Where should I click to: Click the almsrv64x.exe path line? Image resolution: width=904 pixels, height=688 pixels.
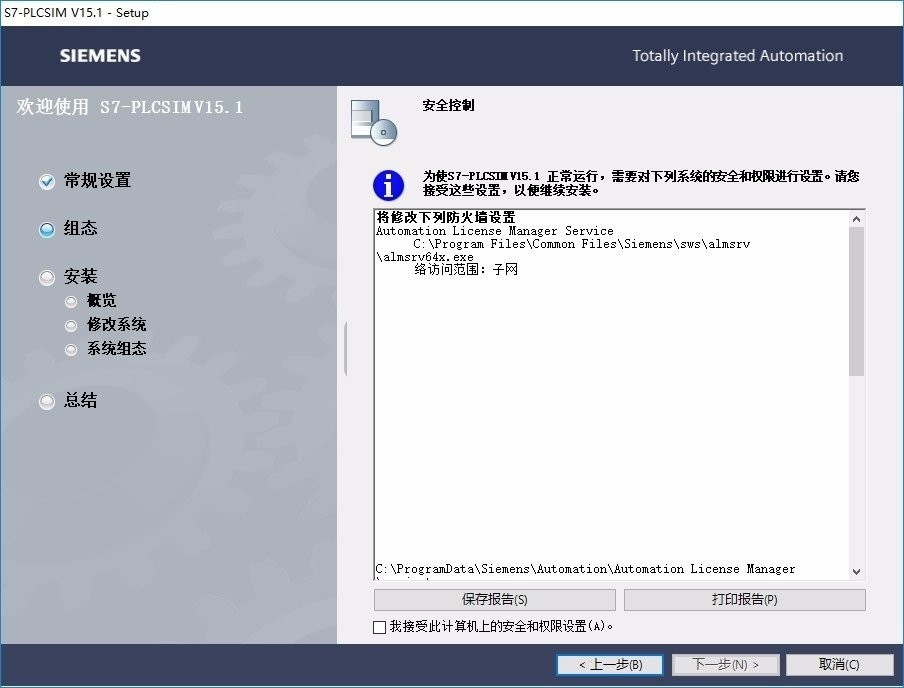[x=425, y=257]
